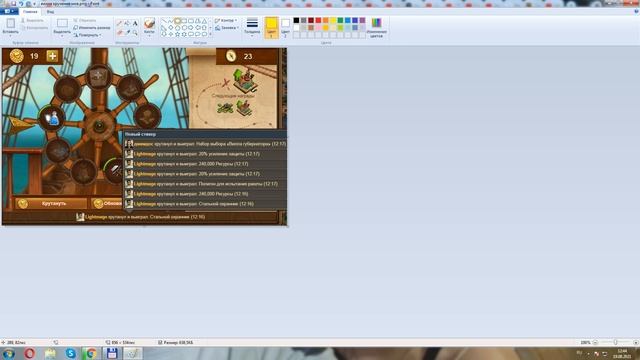
Task: Choose the Five-point star shape
Action: point(178,34)
